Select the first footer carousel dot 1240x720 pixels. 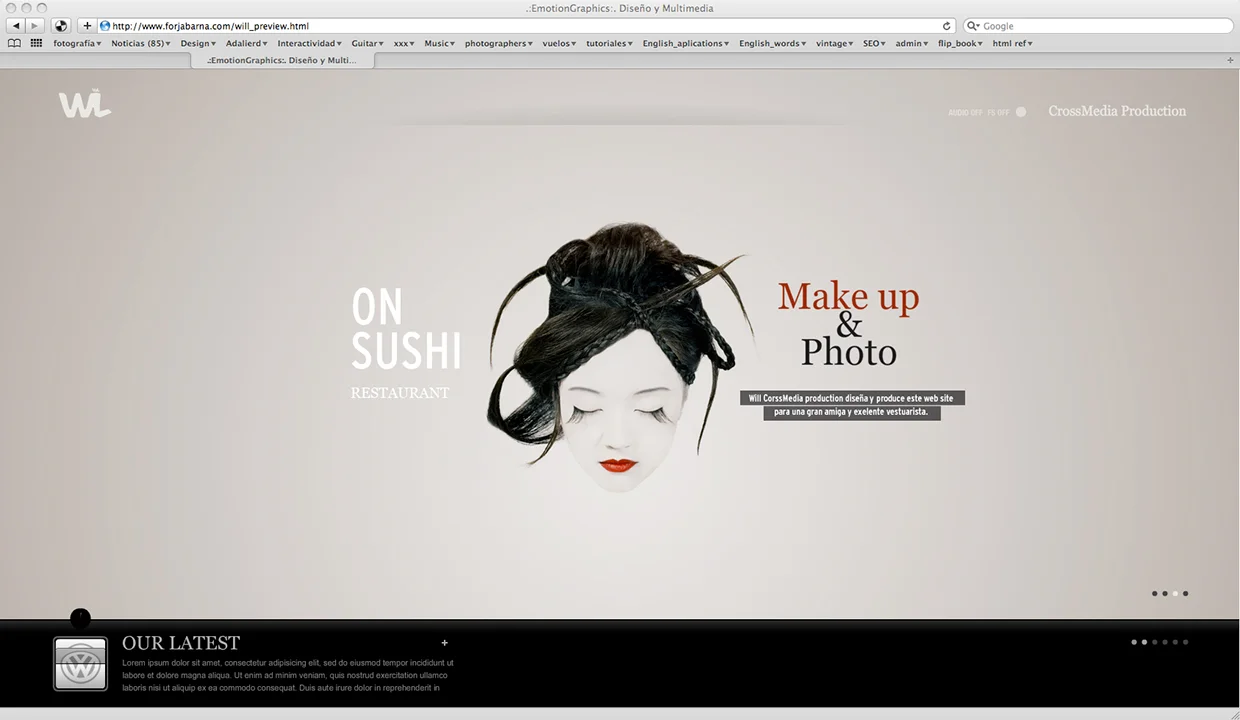coord(1134,642)
